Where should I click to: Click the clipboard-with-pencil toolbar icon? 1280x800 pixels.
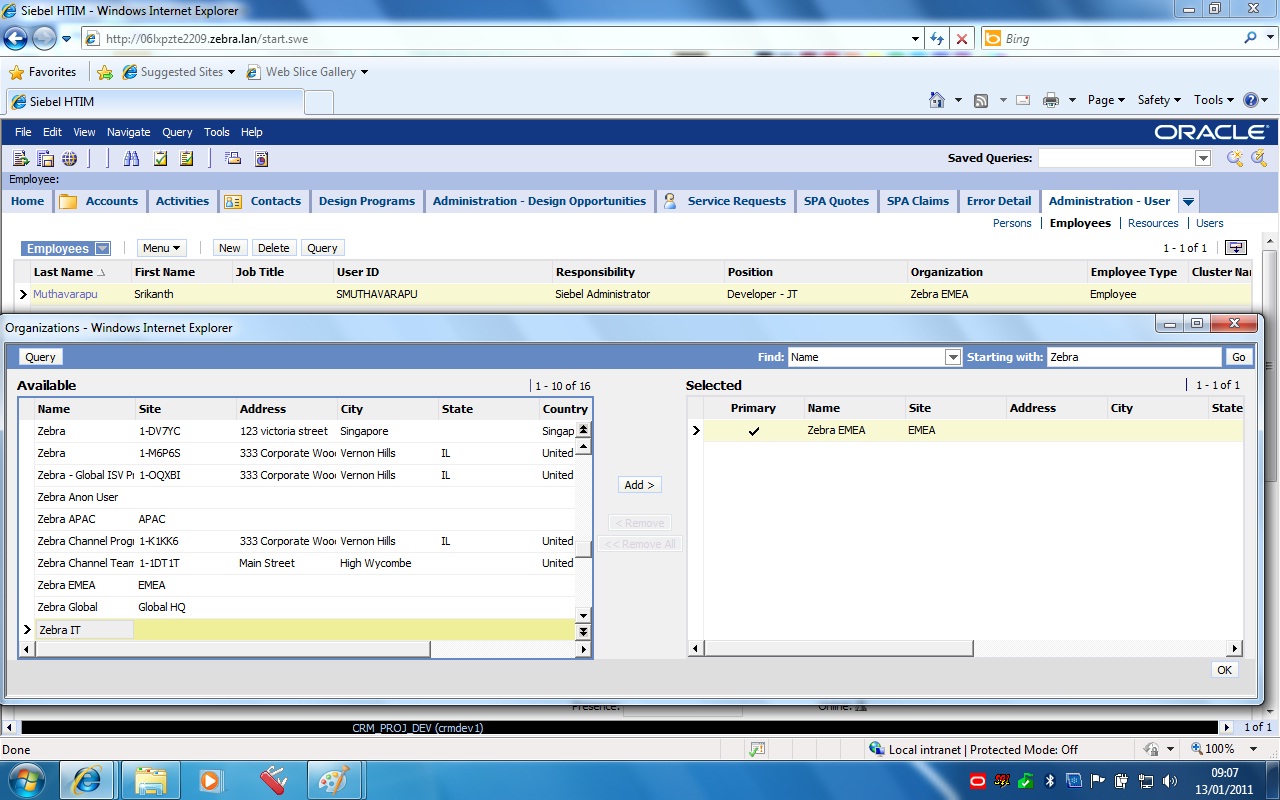186,158
